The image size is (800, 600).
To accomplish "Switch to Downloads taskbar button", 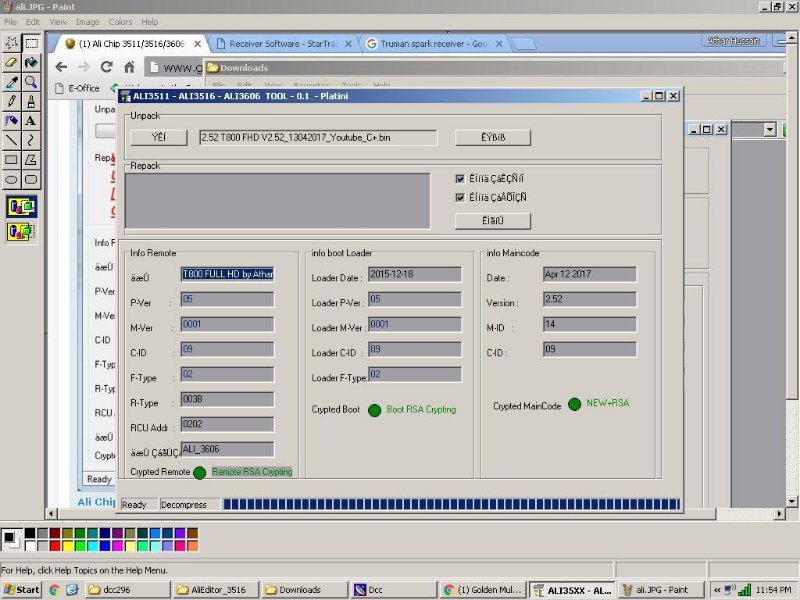I will tap(305, 590).
